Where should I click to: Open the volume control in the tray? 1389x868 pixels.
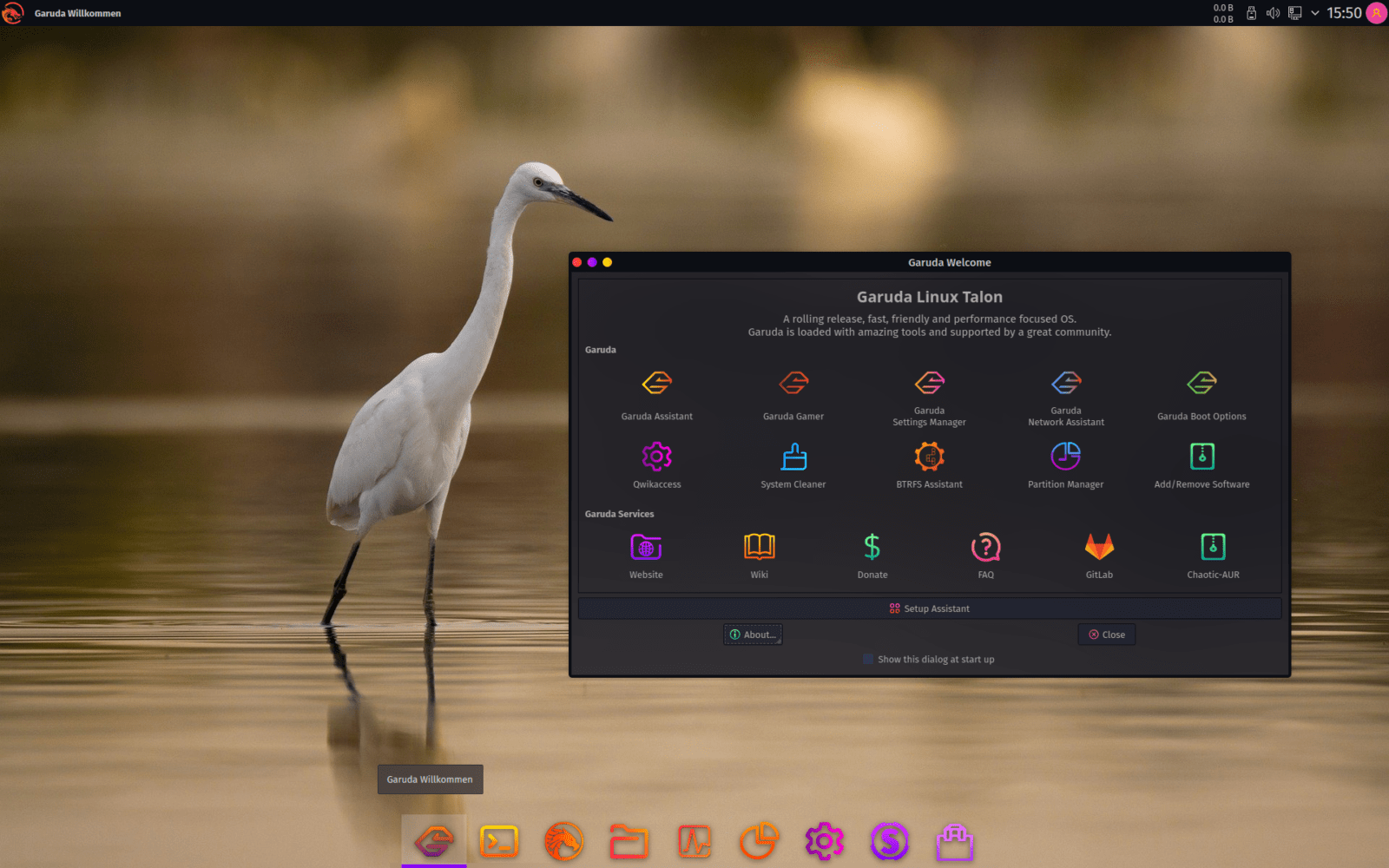tap(1273, 13)
